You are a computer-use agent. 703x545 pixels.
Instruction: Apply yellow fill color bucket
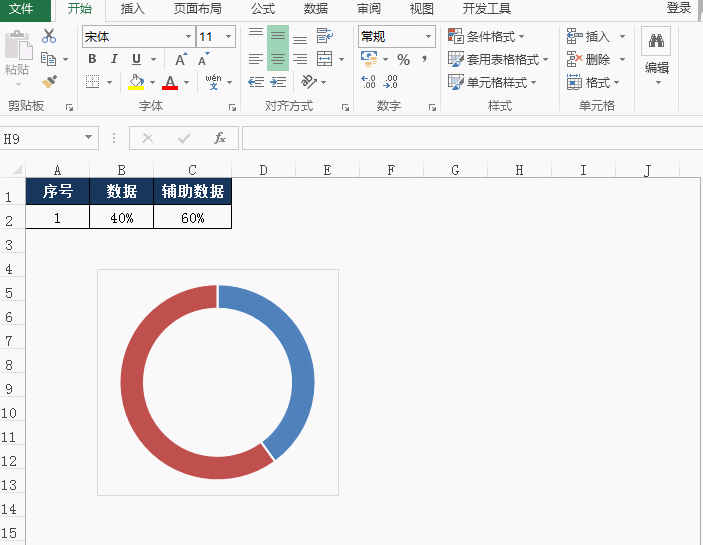(x=136, y=82)
